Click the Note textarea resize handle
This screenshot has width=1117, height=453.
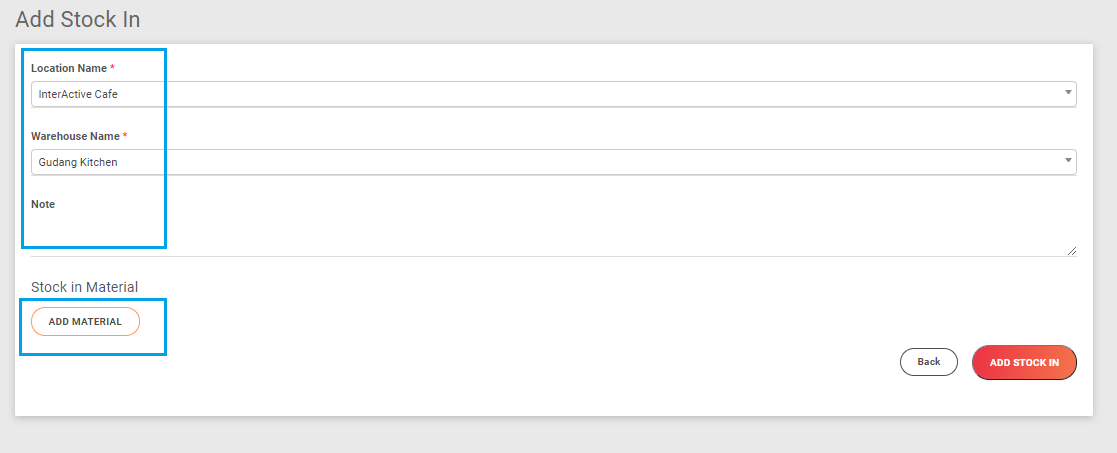[1072, 251]
